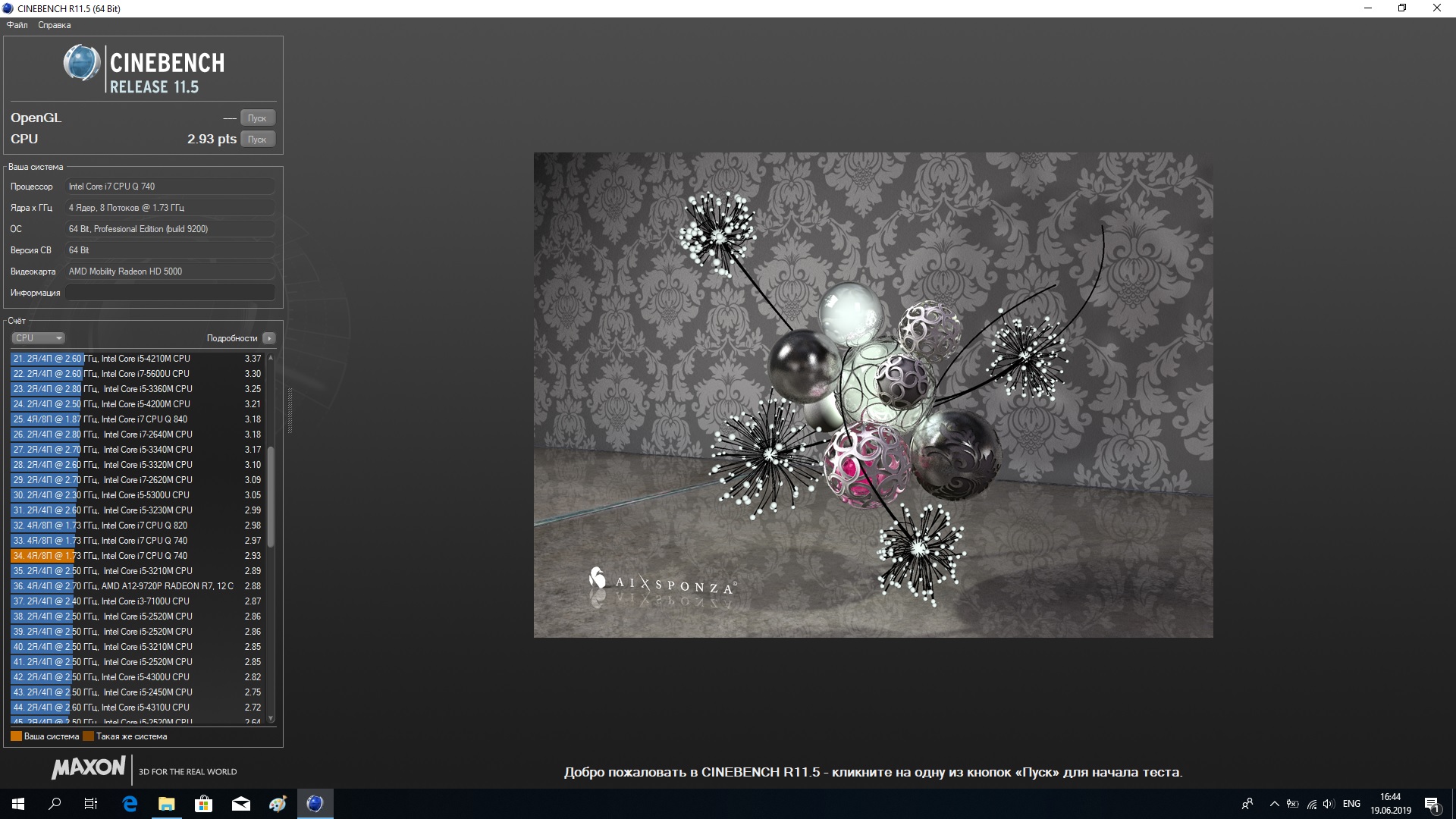Open the People tray icon
Screen dimensions: 1456x819
coord(1247,804)
